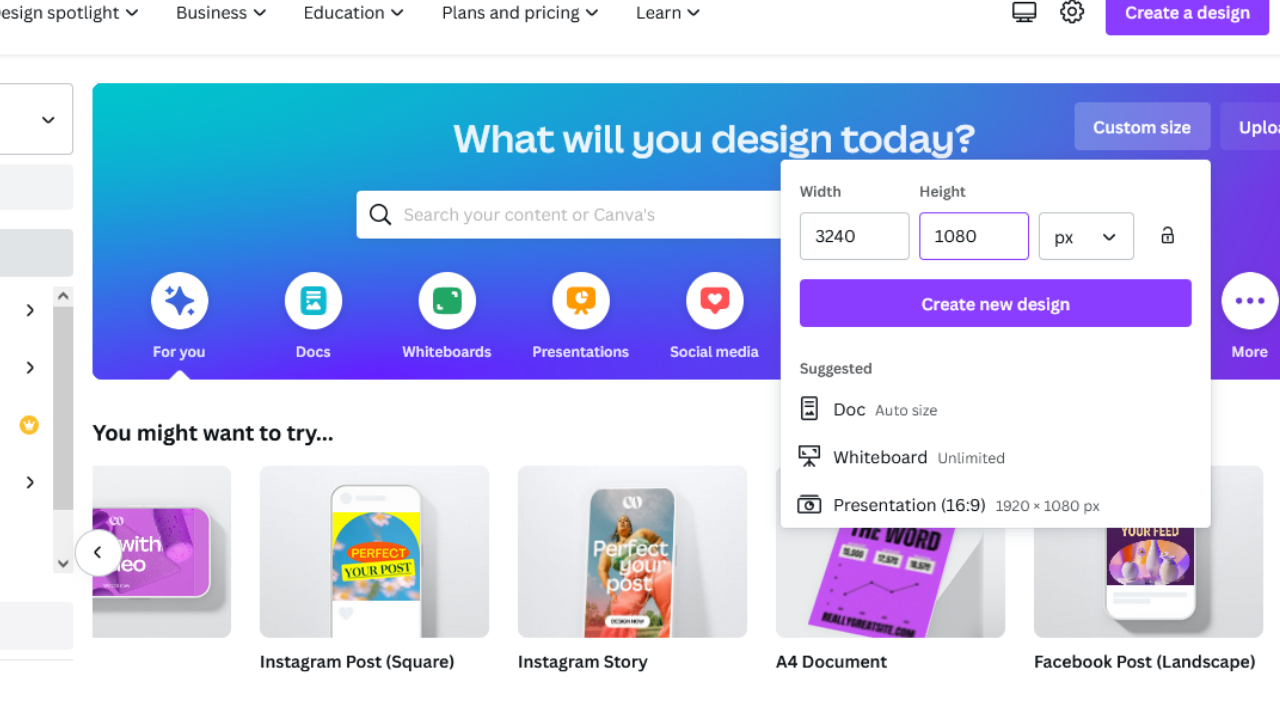Expand the Education menu

(x=354, y=13)
